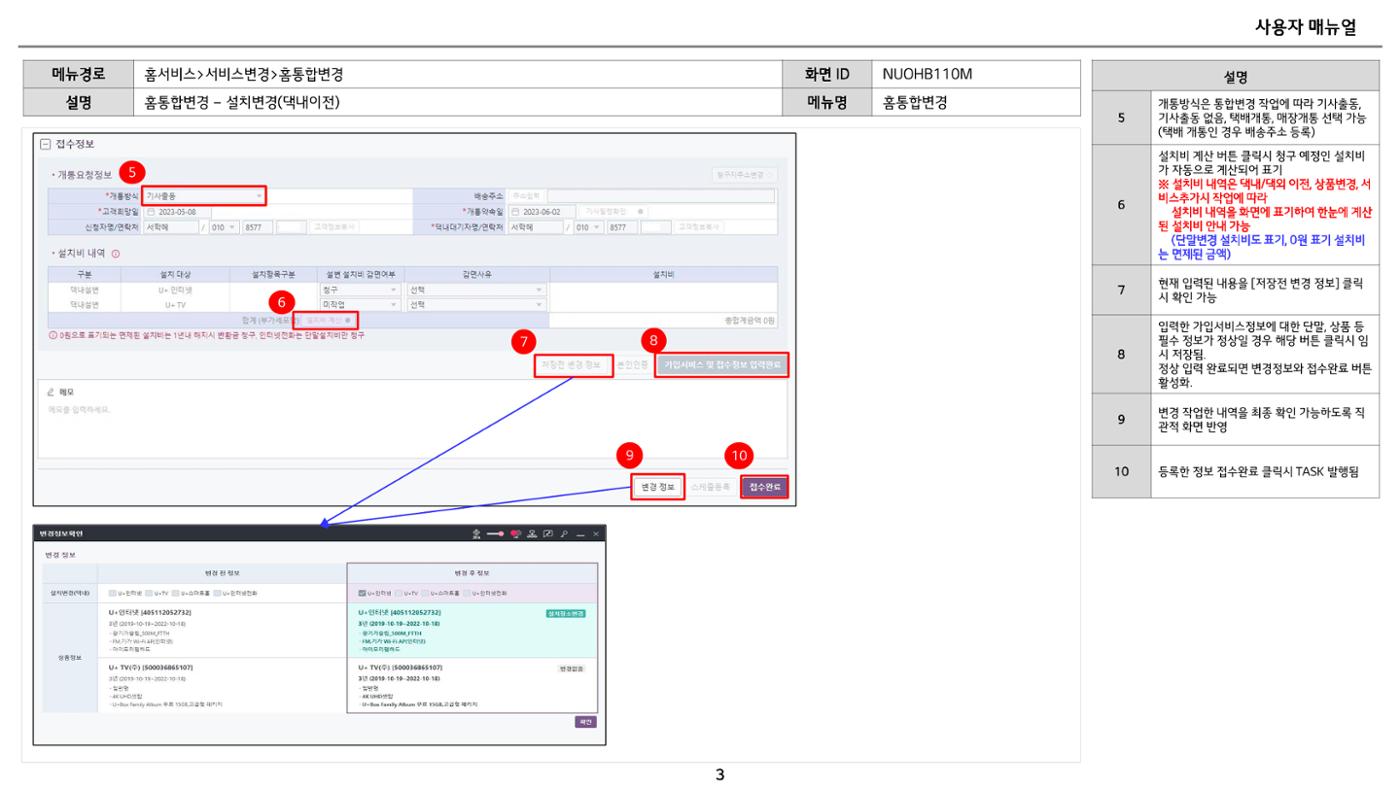
Task: Toggle U+인터넷 checkbox under 변경 전 정보
Action: click(x=113, y=593)
